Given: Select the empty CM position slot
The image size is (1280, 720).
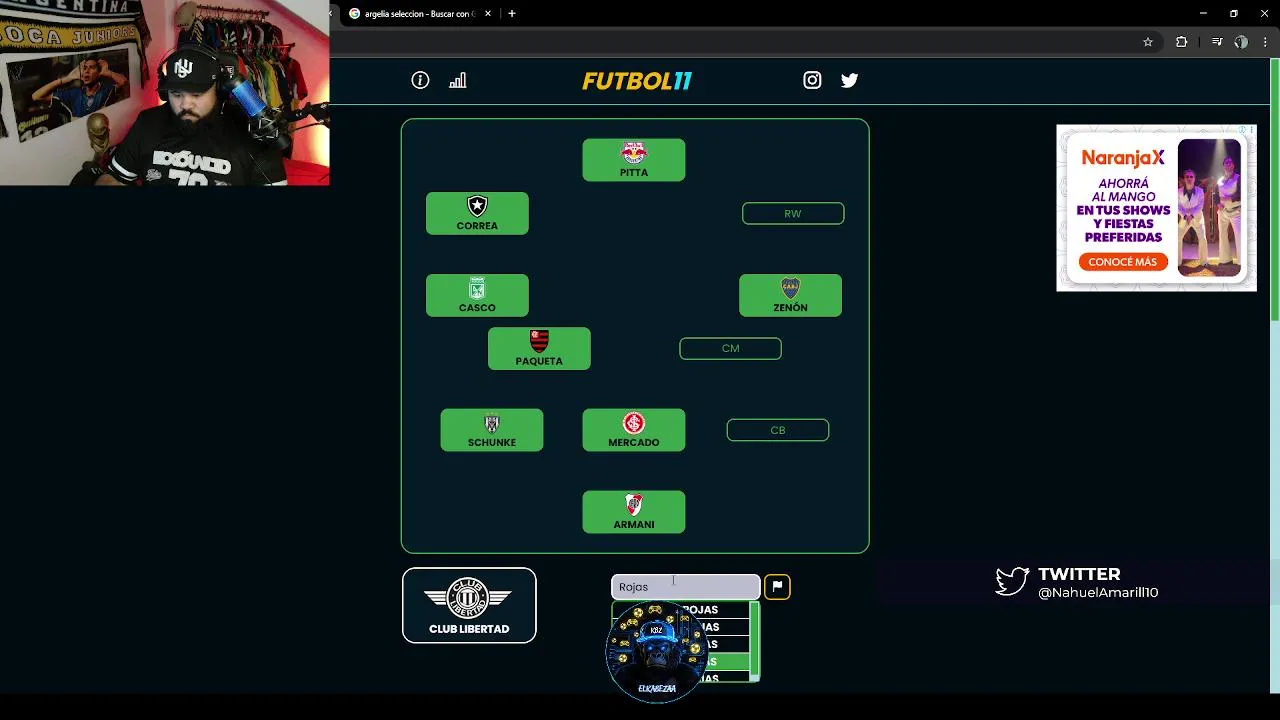Looking at the screenshot, I should click(730, 348).
